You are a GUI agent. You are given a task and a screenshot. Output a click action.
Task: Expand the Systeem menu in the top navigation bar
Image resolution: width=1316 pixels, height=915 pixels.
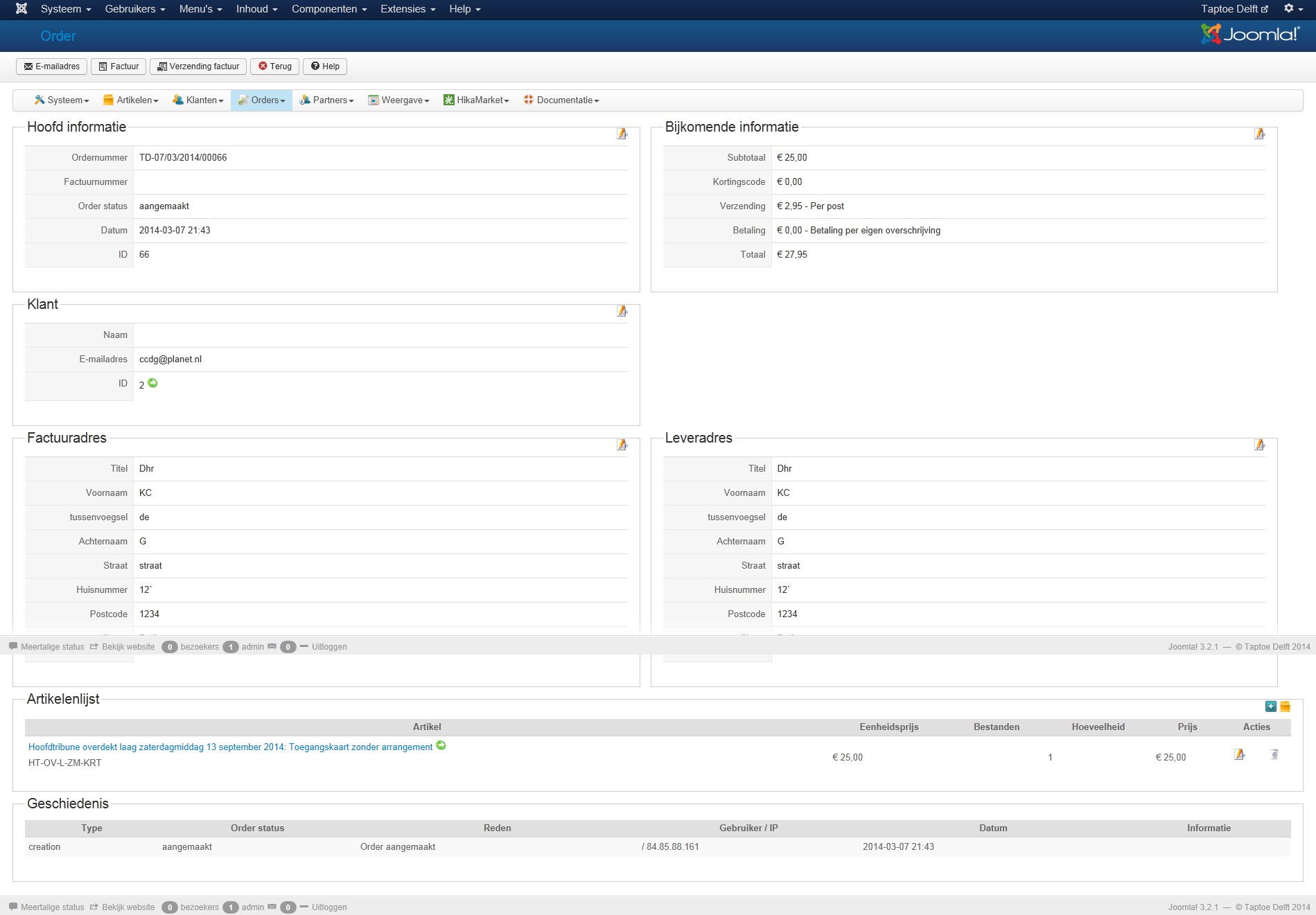66,9
